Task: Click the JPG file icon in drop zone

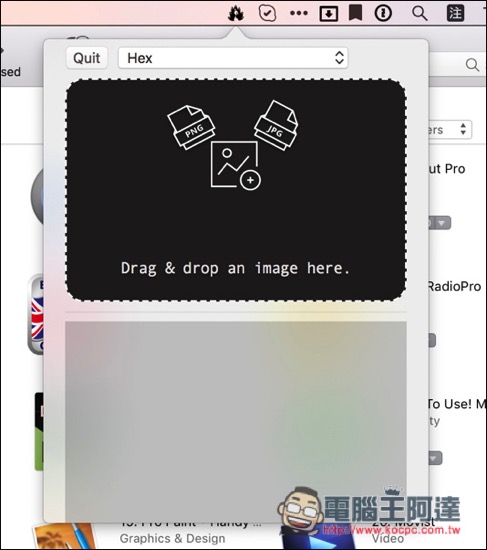Action: tap(276, 125)
